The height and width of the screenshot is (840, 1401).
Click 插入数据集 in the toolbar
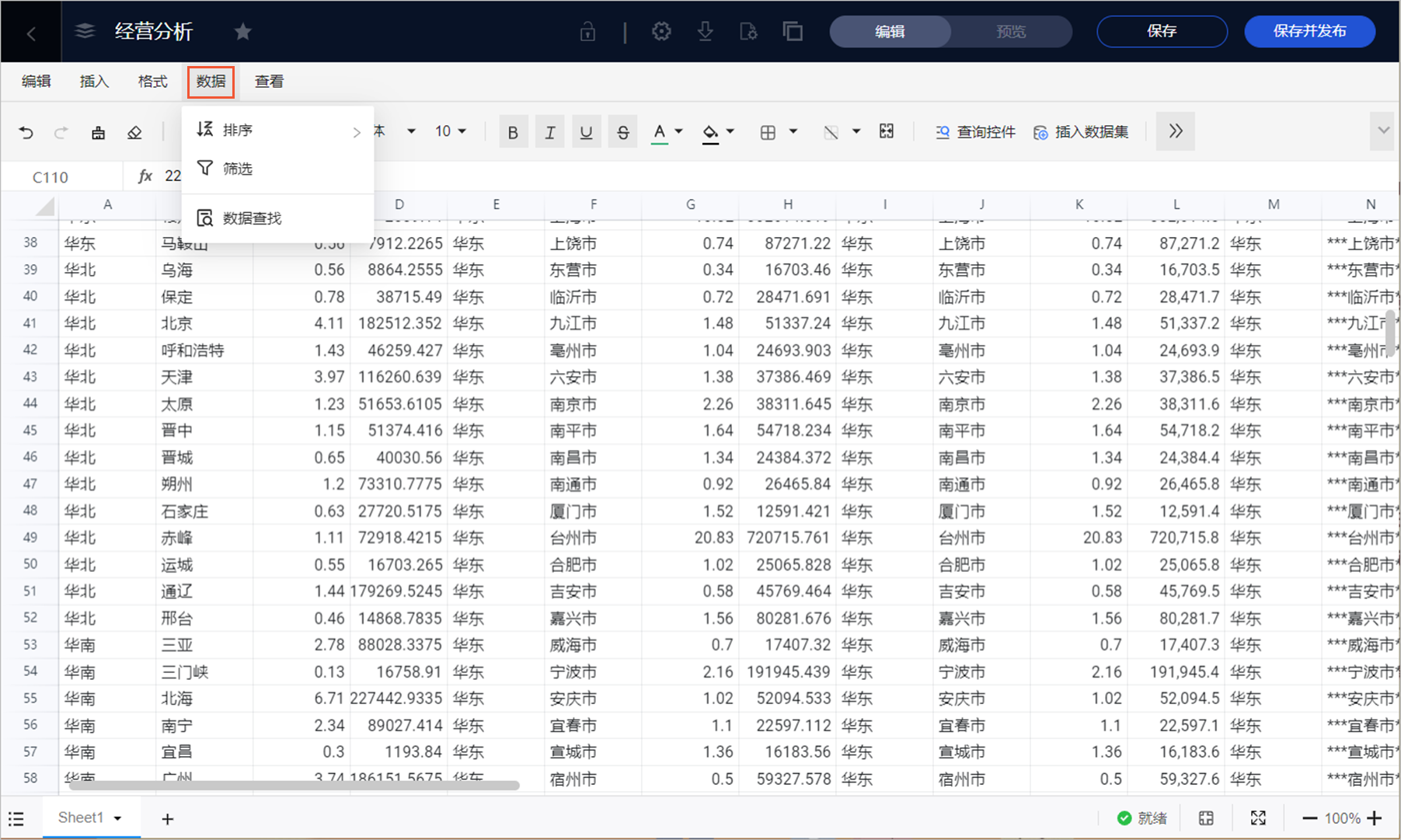(x=1081, y=132)
